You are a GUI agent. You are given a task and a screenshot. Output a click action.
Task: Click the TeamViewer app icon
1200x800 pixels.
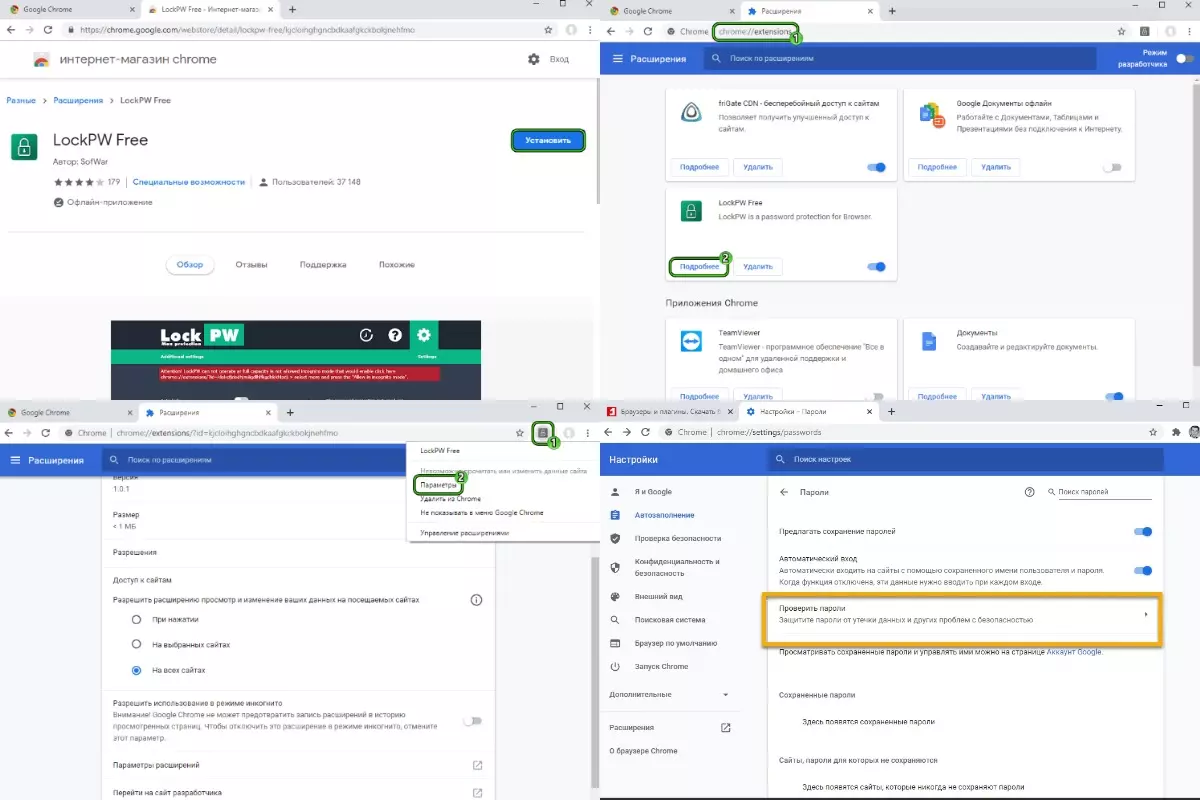click(x=691, y=342)
